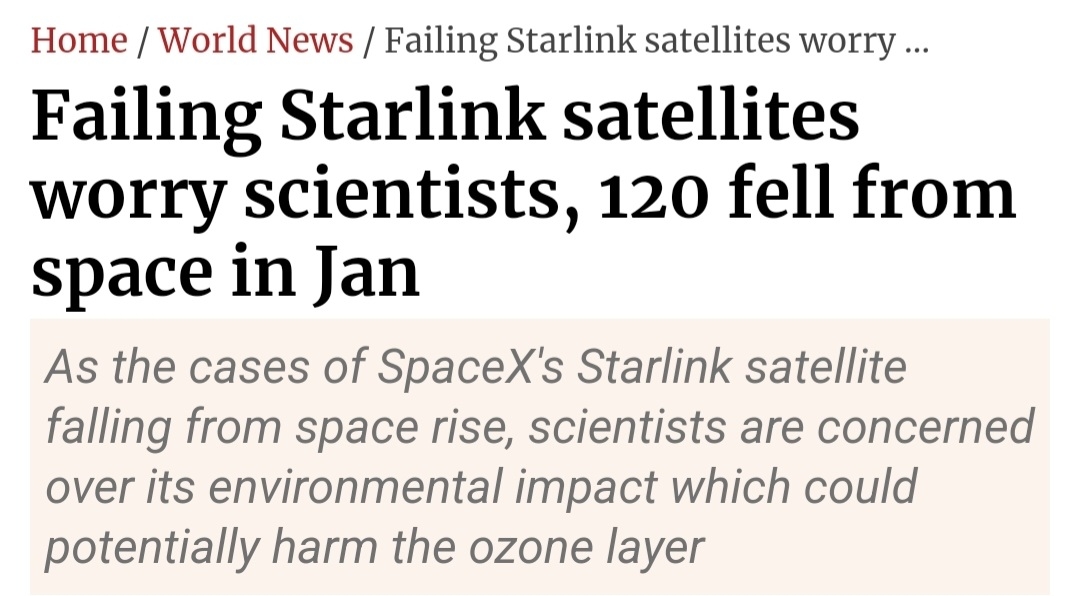
Task: Click the first slash separator after Home
Action: [143, 41]
